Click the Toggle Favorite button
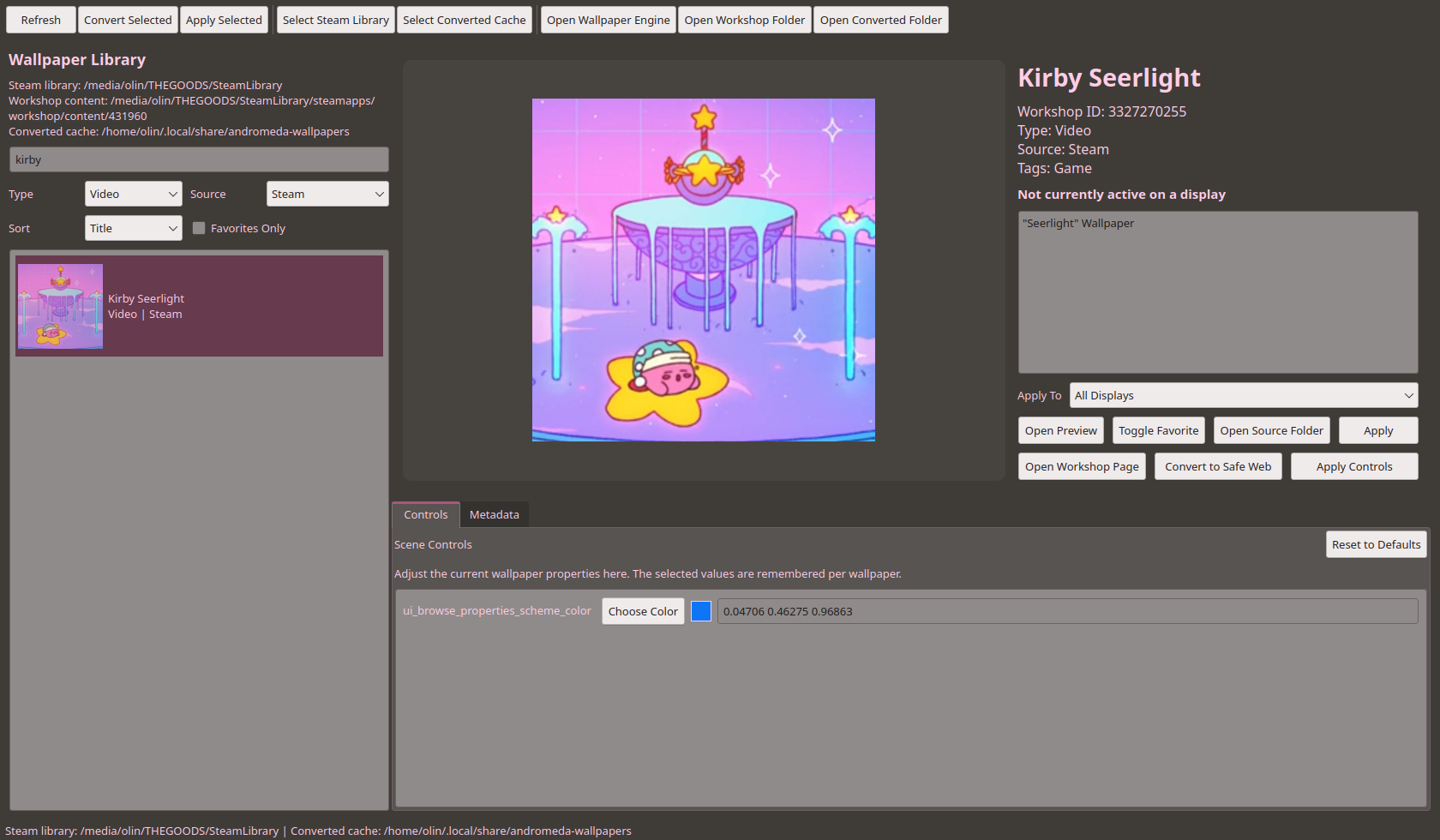 1159,430
